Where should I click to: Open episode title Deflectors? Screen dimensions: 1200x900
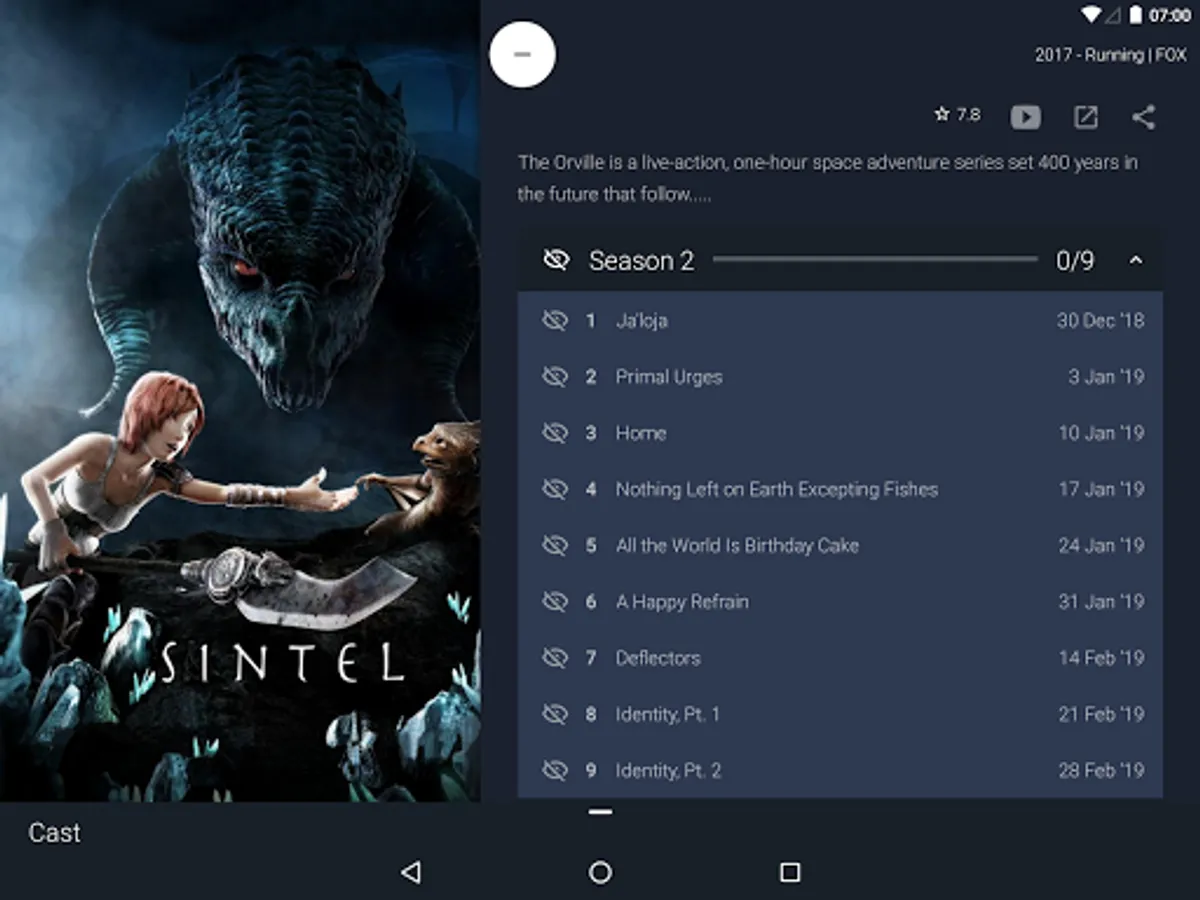[x=657, y=657]
